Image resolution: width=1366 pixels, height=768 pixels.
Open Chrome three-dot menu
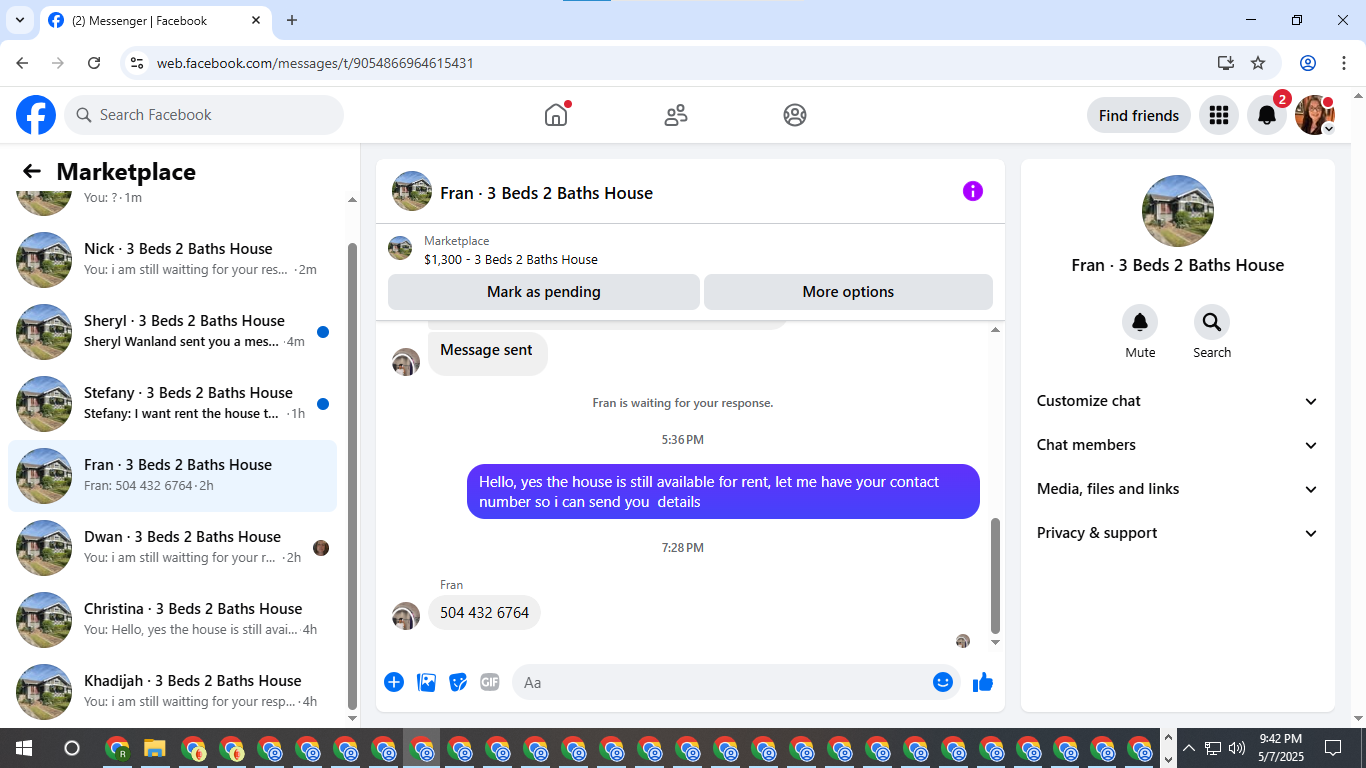[1343, 63]
